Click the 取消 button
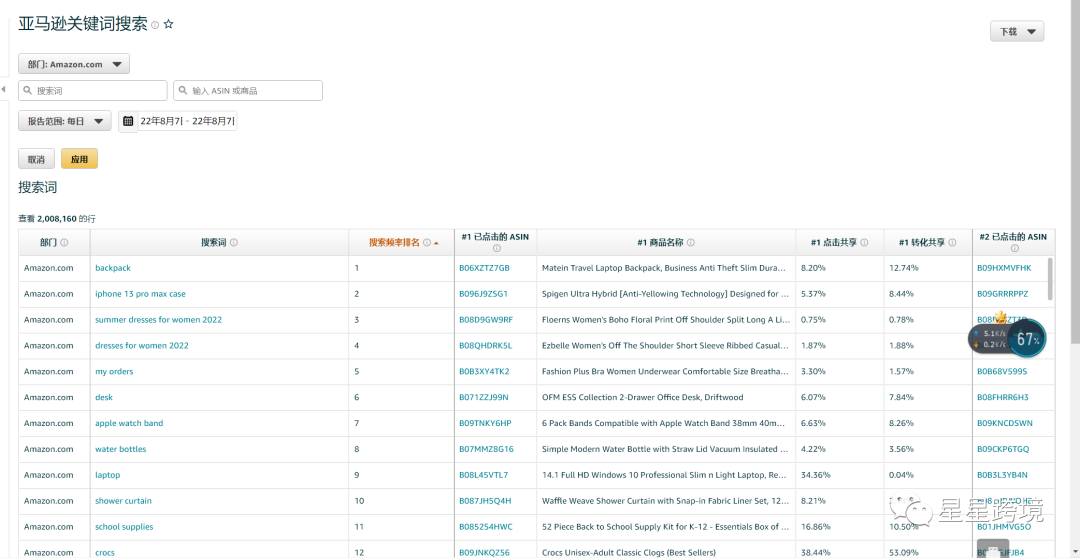Image resolution: width=1080 pixels, height=558 pixels. [x=37, y=159]
